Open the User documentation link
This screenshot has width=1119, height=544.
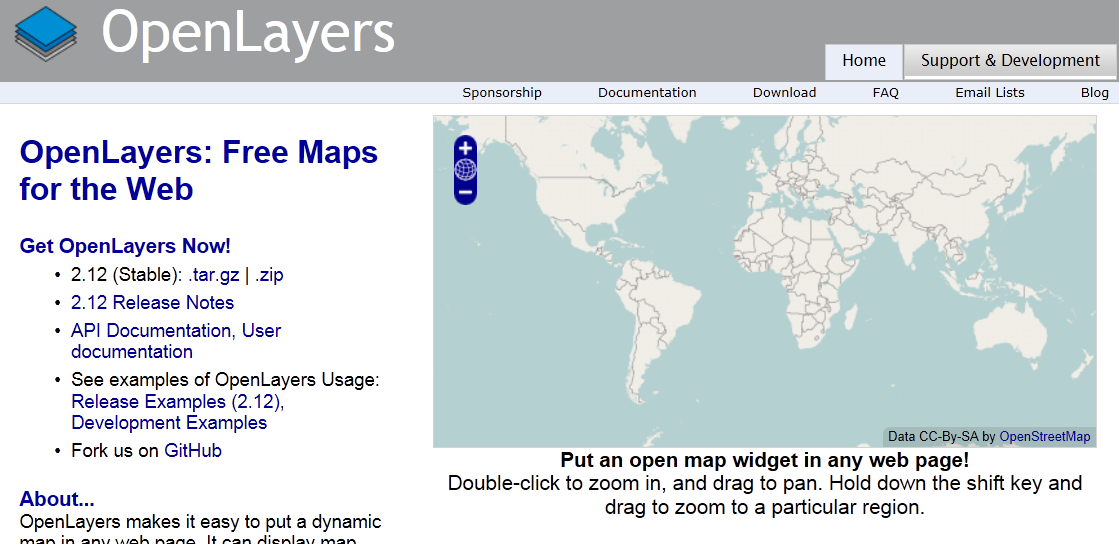[x=176, y=341]
